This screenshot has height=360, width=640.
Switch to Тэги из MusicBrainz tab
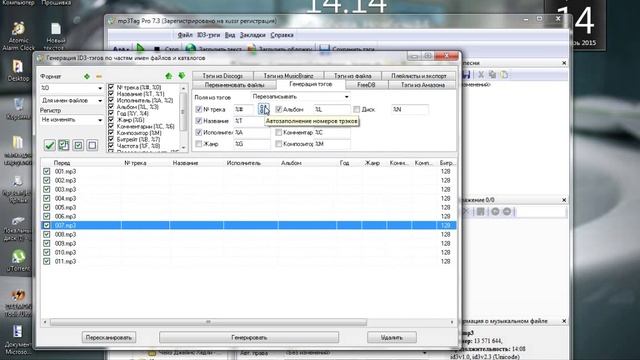click(288, 76)
